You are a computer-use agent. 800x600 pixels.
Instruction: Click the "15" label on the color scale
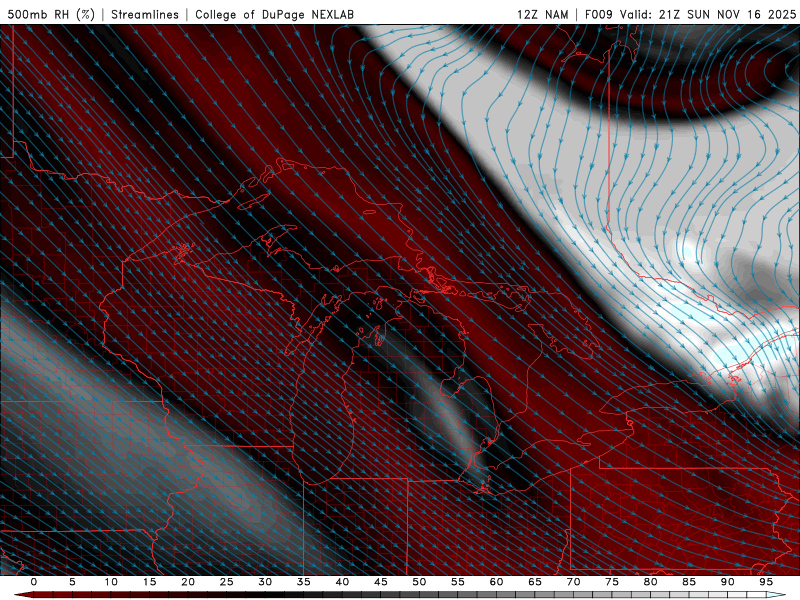click(x=149, y=582)
